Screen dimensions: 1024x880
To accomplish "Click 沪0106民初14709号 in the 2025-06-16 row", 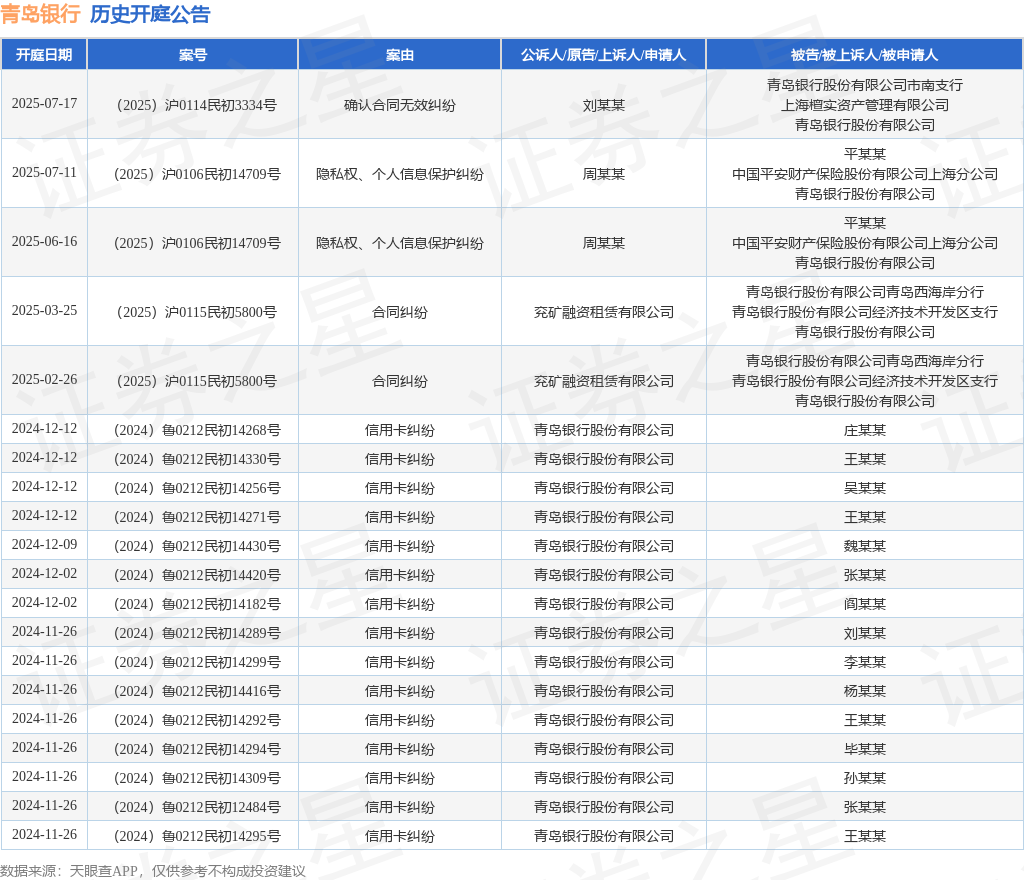I will pyautogui.click(x=221, y=244).
